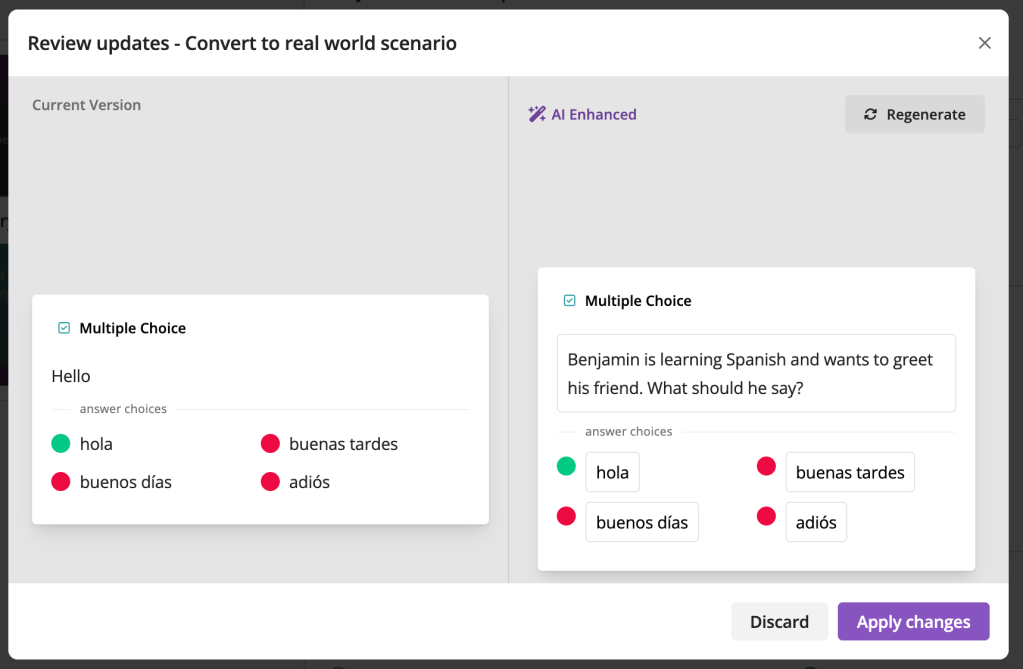Edit the enhanced buenos días answer field
1023x669 pixels.
[x=642, y=522]
